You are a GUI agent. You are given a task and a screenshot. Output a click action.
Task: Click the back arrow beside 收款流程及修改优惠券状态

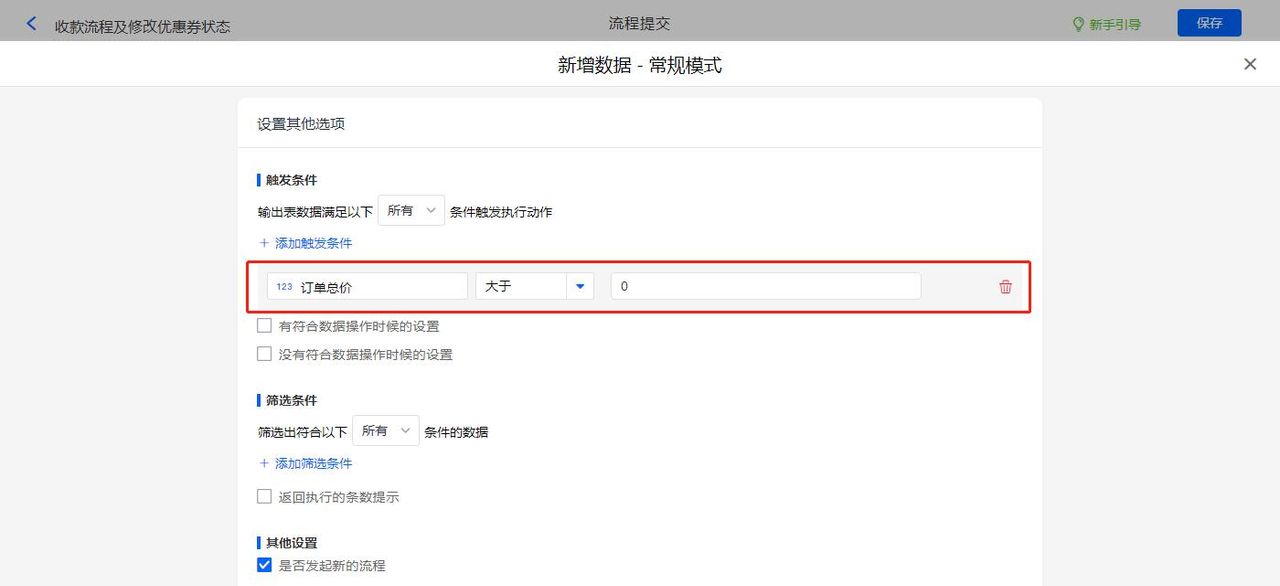31,22
